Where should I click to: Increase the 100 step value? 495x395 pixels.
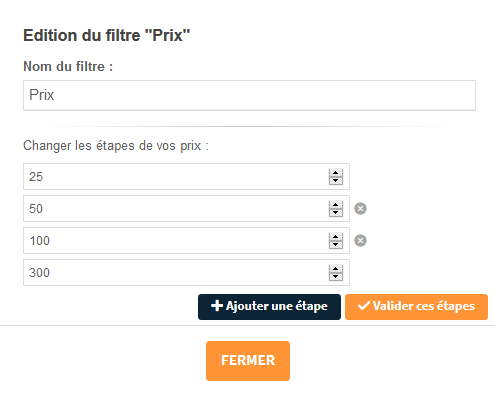click(336, 237)
